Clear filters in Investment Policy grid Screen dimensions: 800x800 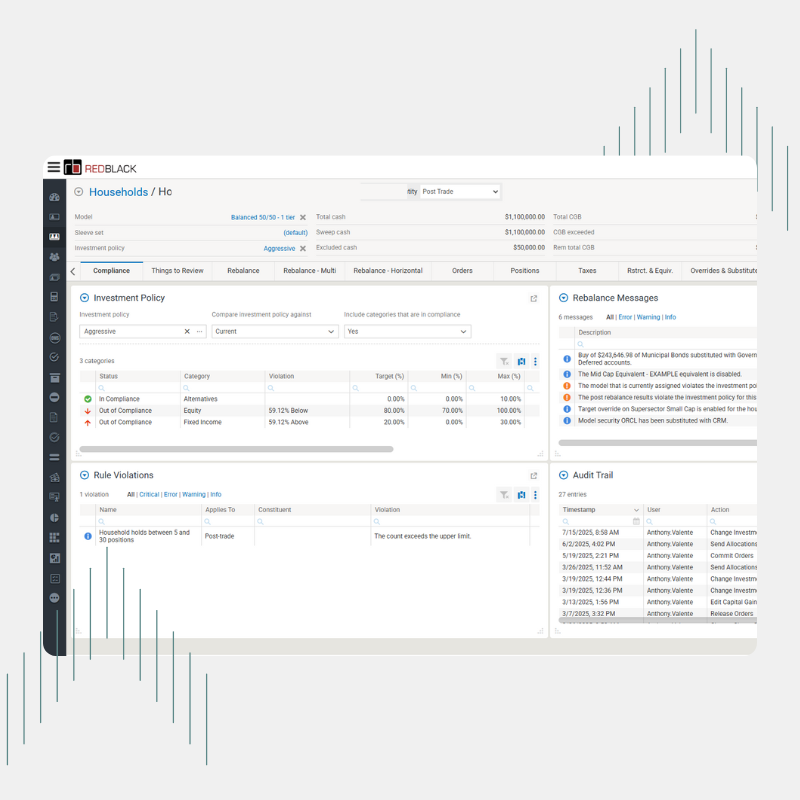pos(504,361)
